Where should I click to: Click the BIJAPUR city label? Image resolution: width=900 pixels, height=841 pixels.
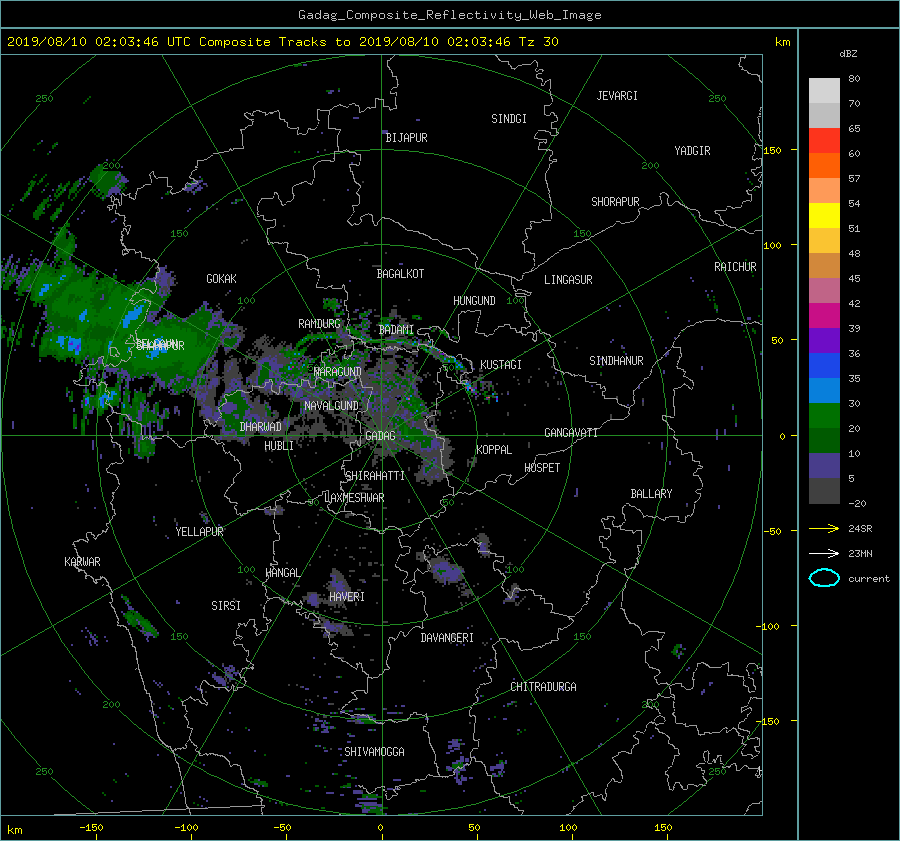406,138
